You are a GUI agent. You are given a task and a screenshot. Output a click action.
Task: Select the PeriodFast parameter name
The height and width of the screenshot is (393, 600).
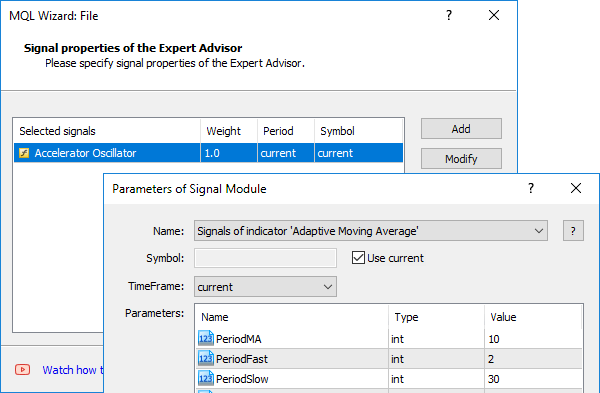[242, 359]
